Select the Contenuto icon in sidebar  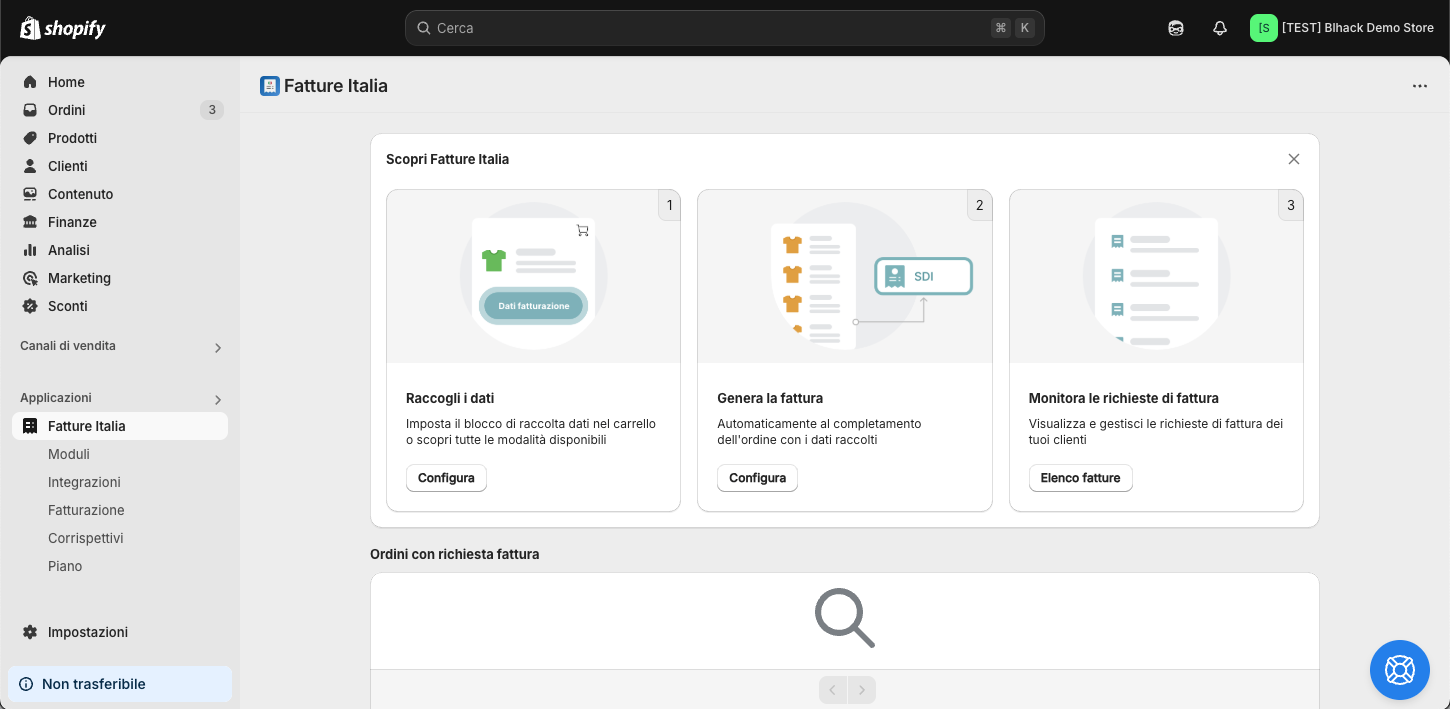[x=30, y=194]
